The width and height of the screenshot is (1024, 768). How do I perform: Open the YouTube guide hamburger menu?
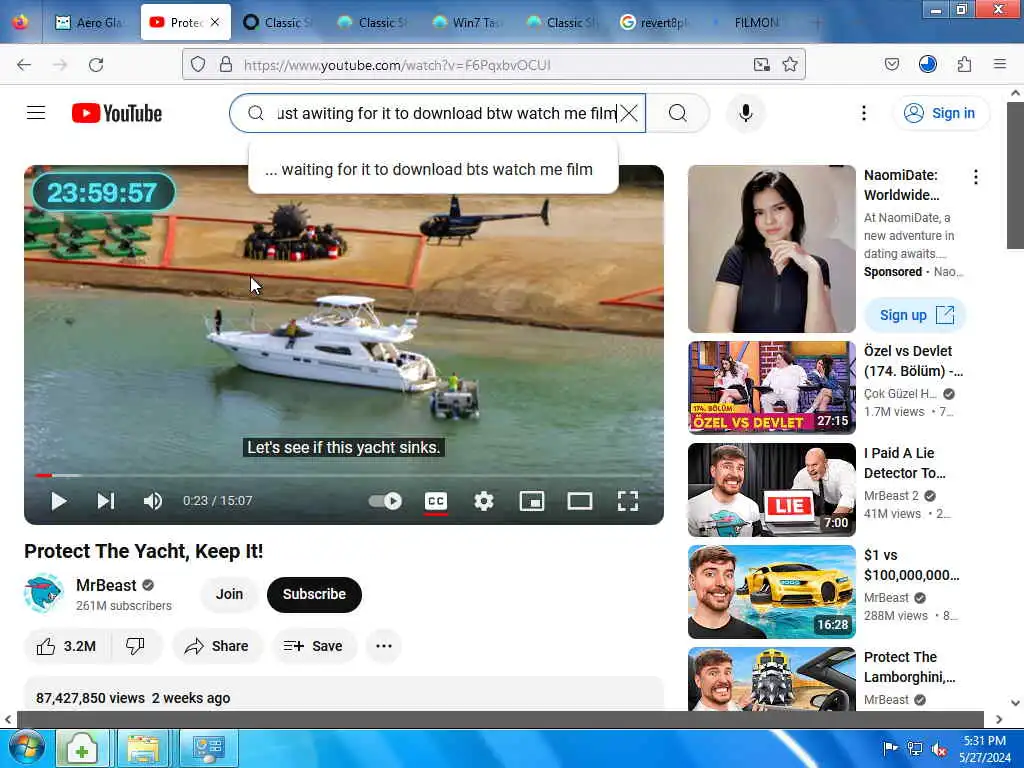[36, 113]
